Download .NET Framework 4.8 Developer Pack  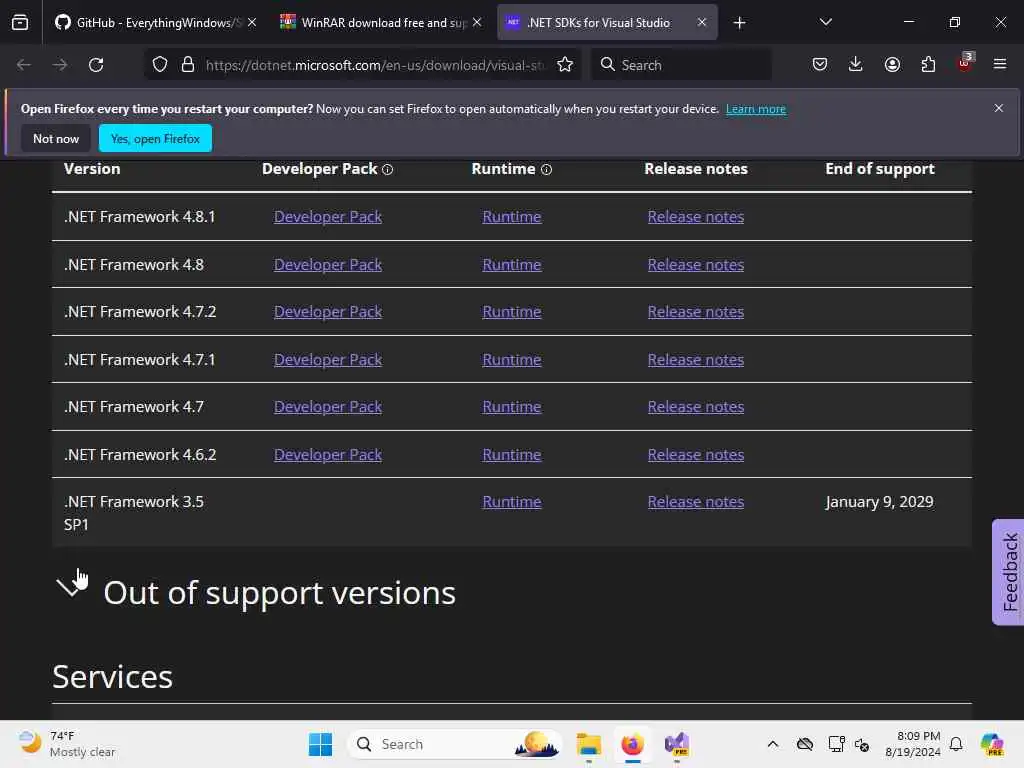point(328,264)
